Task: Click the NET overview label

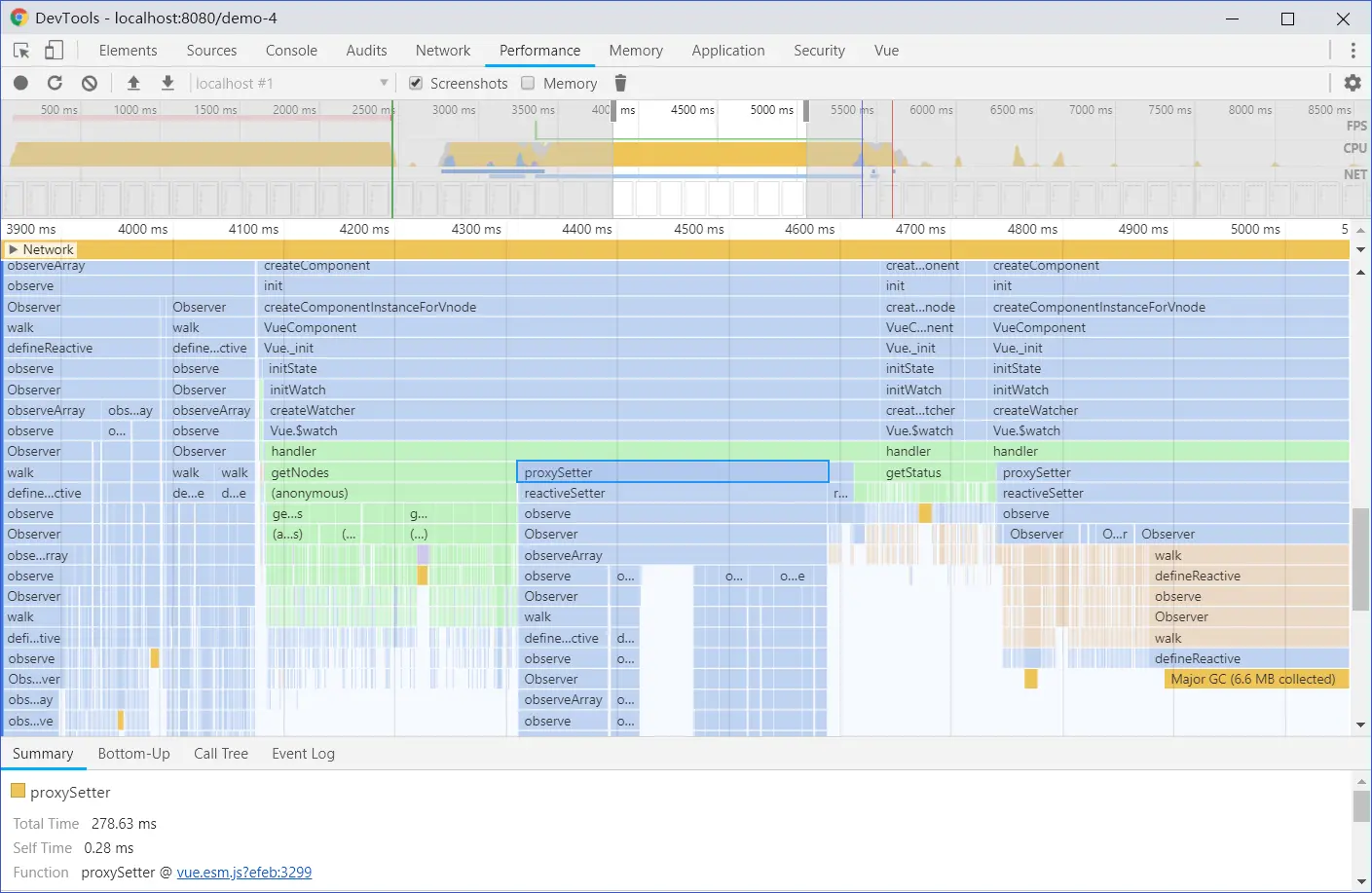Action: tap(1355, 174)
